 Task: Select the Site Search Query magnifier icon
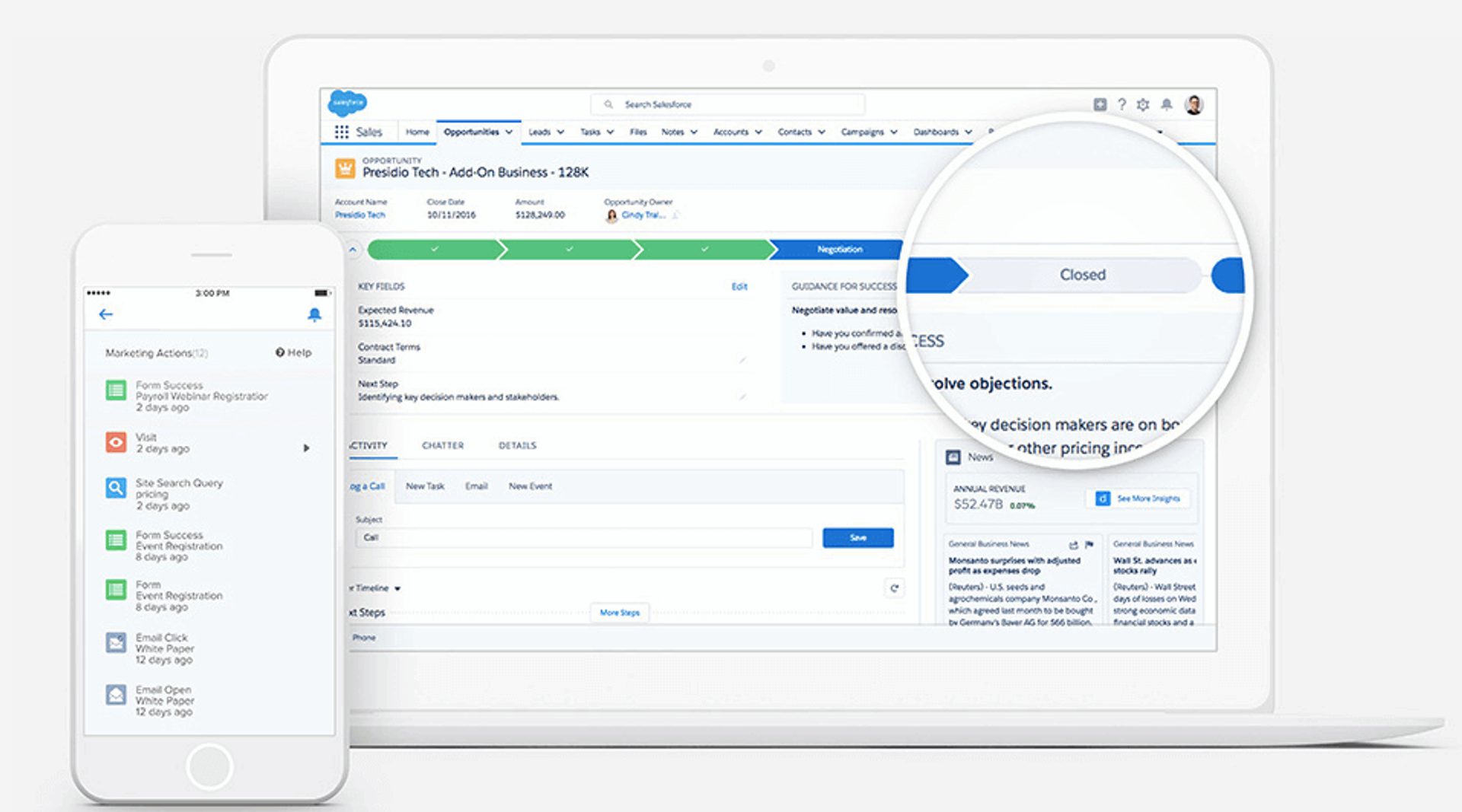pyautogui.click(x=115, y=488)
